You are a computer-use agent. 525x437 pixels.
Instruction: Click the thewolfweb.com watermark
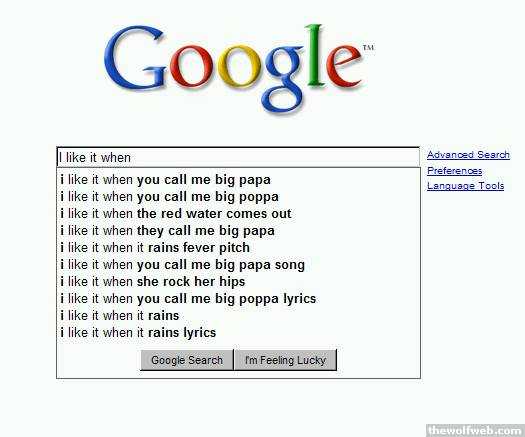tap(475, 430)
